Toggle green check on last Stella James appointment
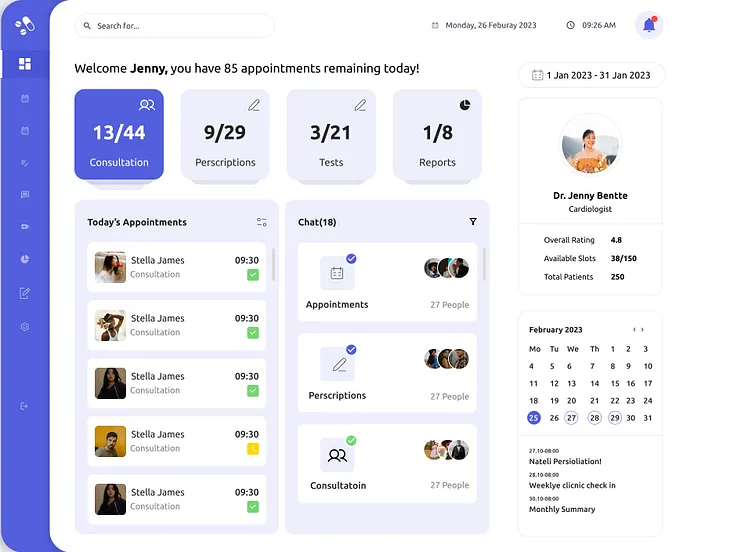Viewport: 752px width, 552px height. coord(253,507)
